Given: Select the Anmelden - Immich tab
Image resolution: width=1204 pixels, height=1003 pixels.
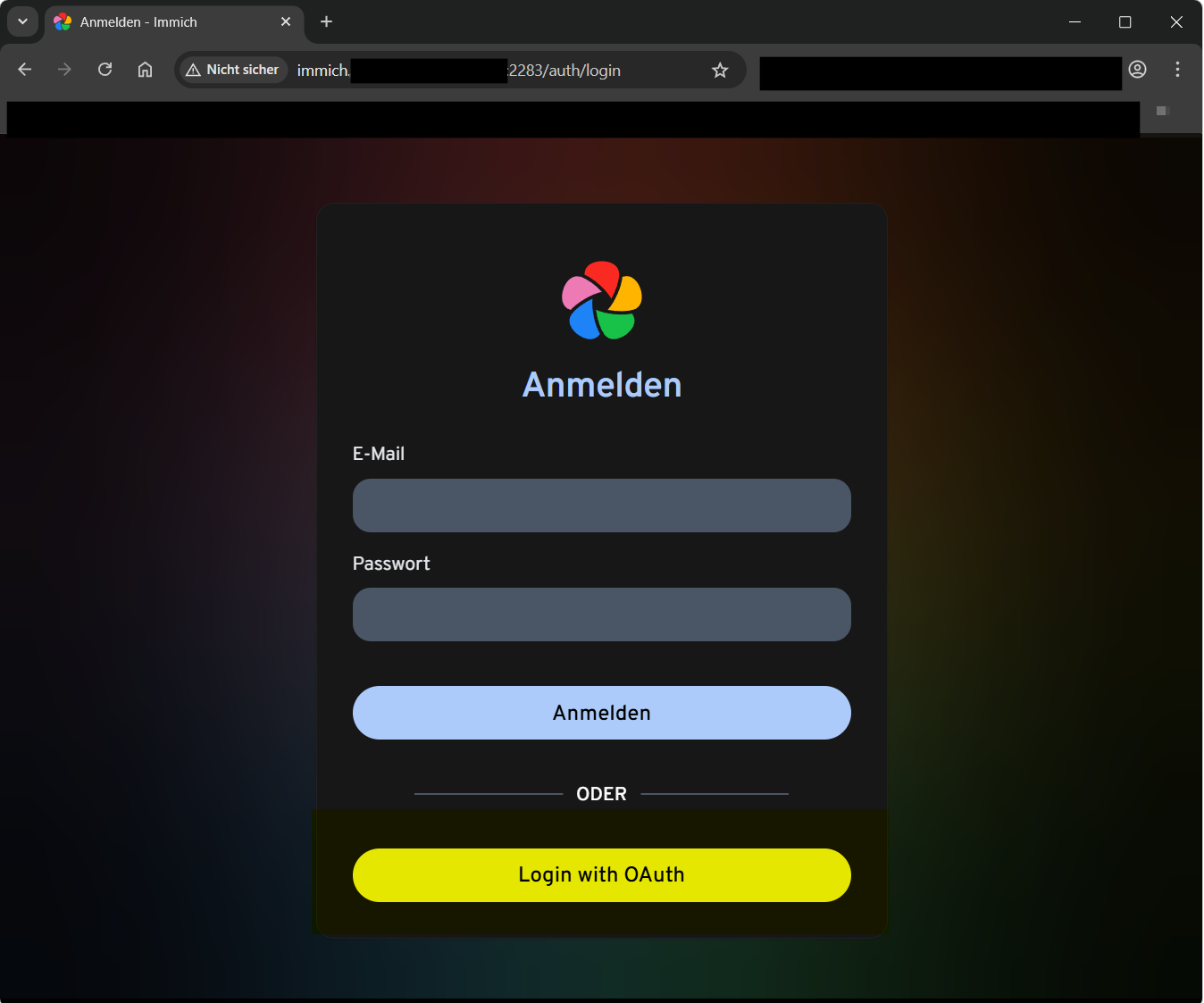Looking at the screenshot, I should [174, 22].
